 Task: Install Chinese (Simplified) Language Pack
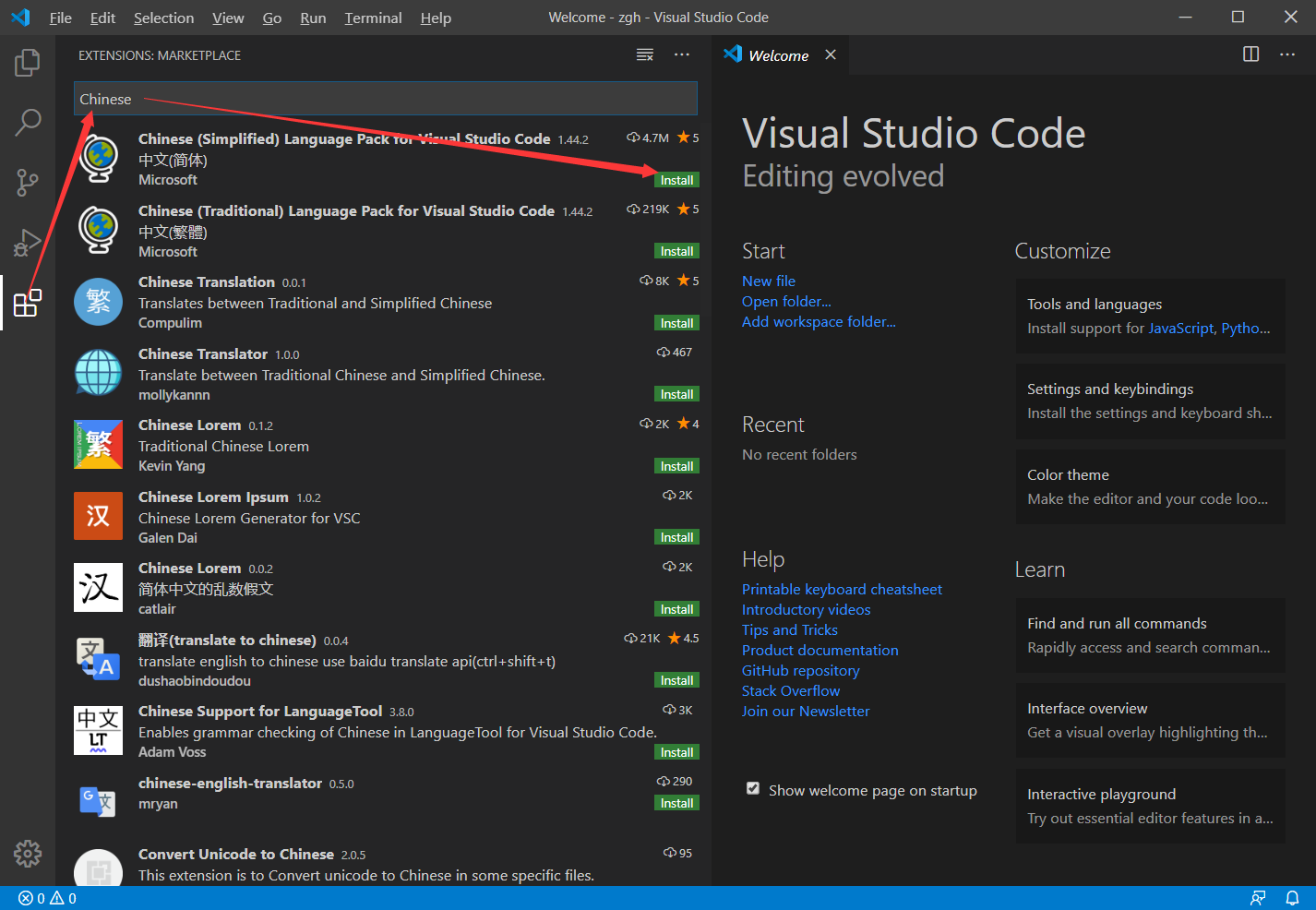pos(676,180)
